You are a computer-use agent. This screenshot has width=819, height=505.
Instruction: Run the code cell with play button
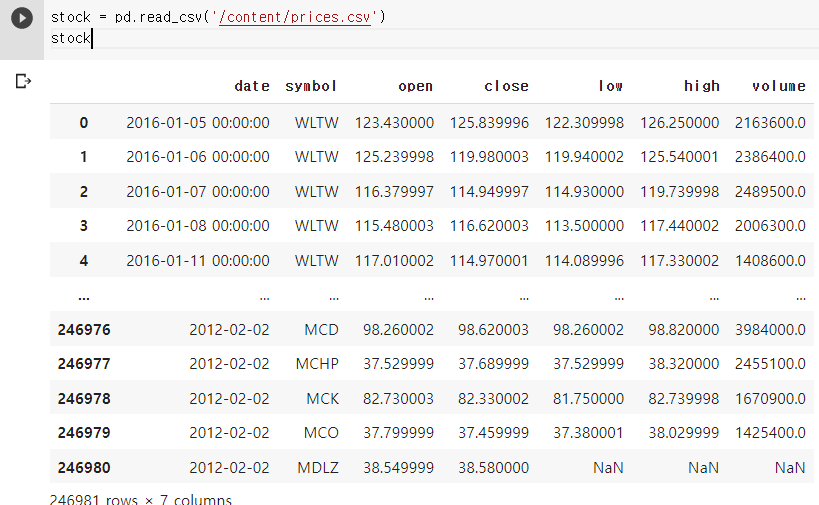(22, 18)
